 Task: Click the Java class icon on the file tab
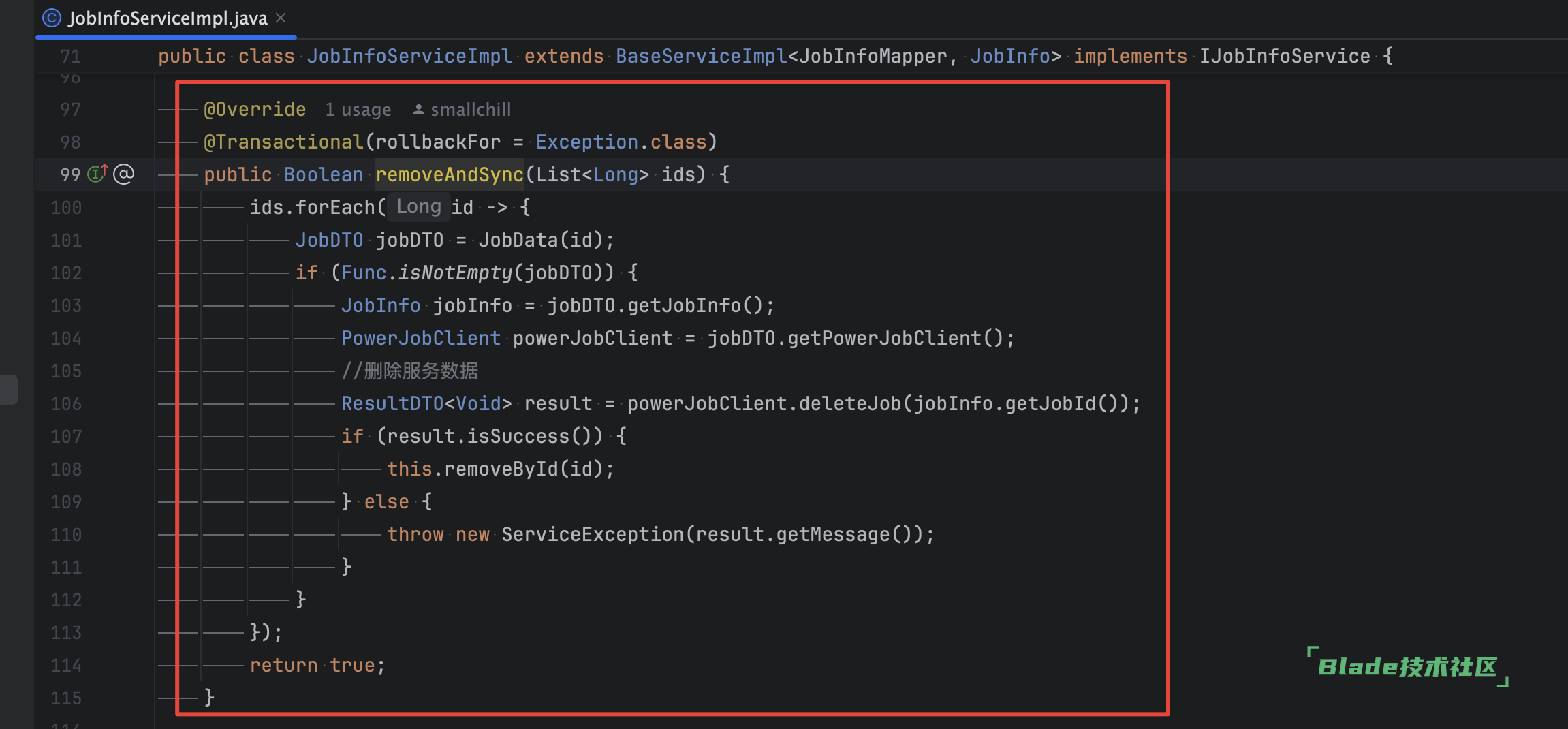pyautogui.click(x=52, y=18)
